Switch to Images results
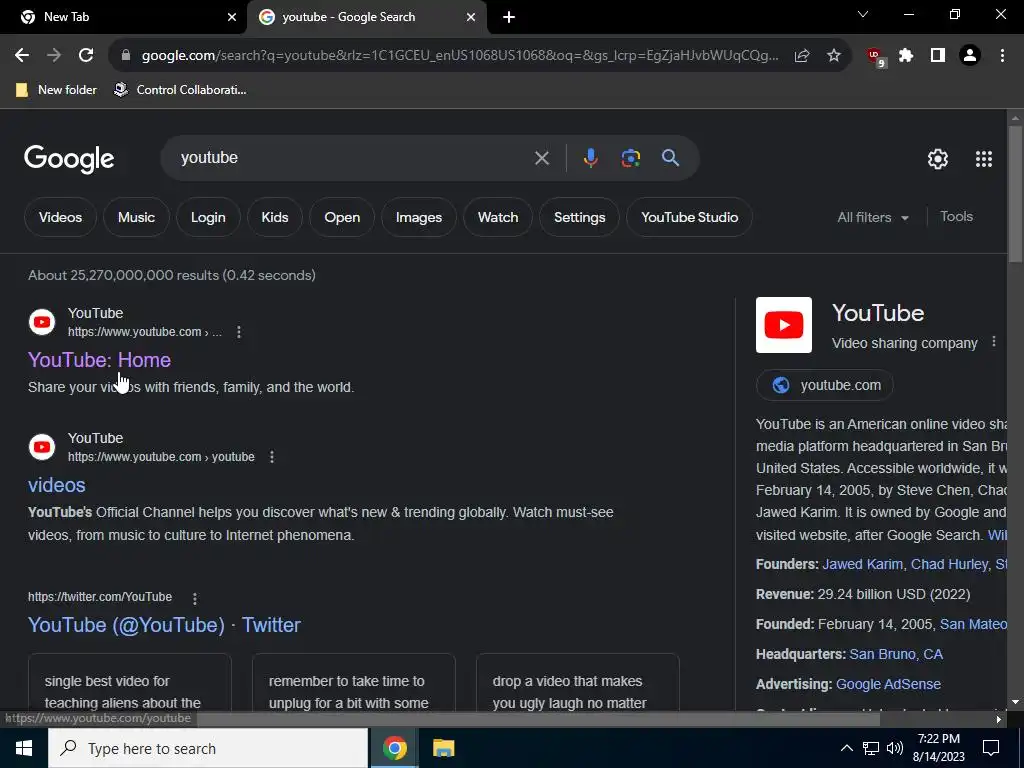 point(419,217)
